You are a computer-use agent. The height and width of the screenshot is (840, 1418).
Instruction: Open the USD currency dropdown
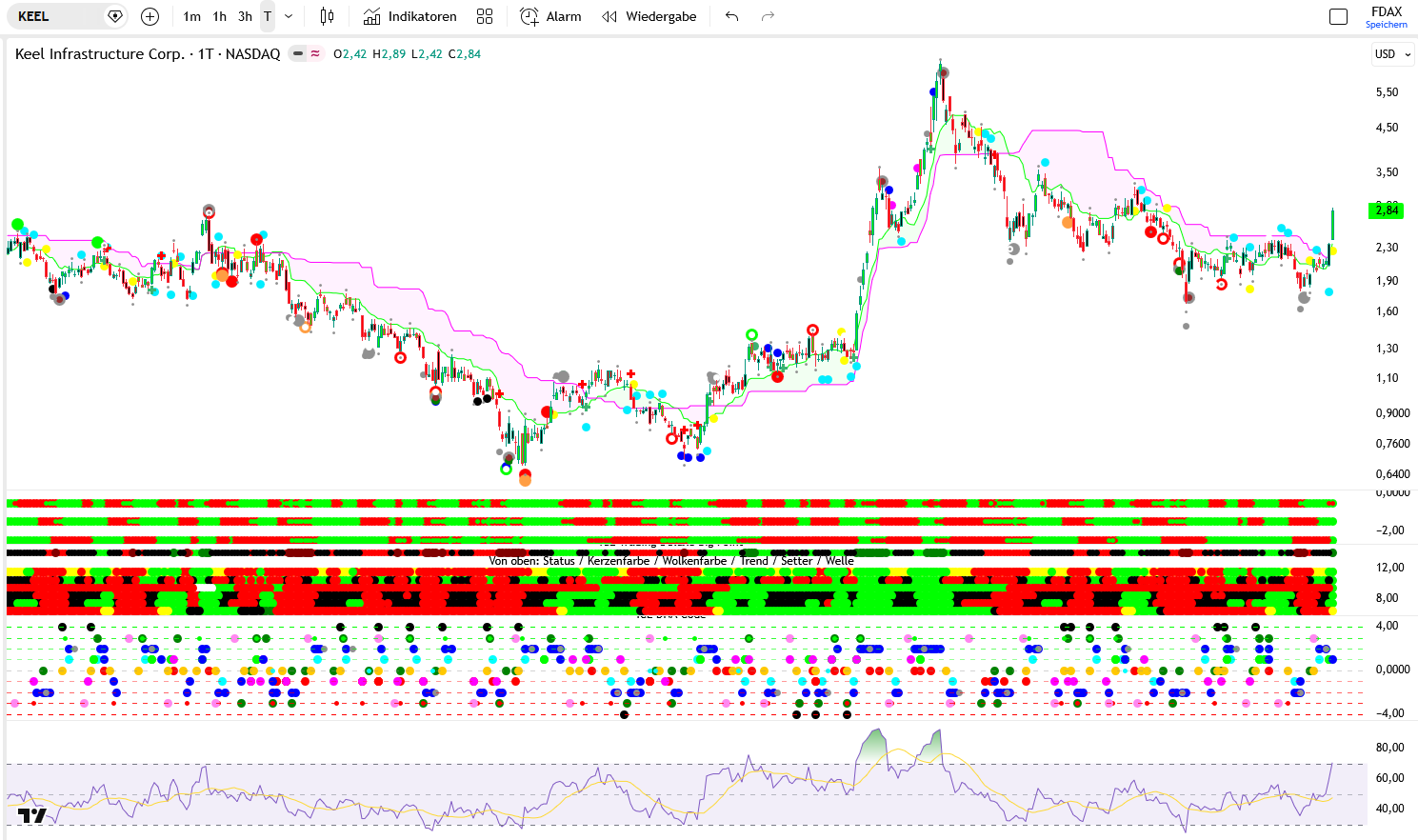(x=1391, y=54)
